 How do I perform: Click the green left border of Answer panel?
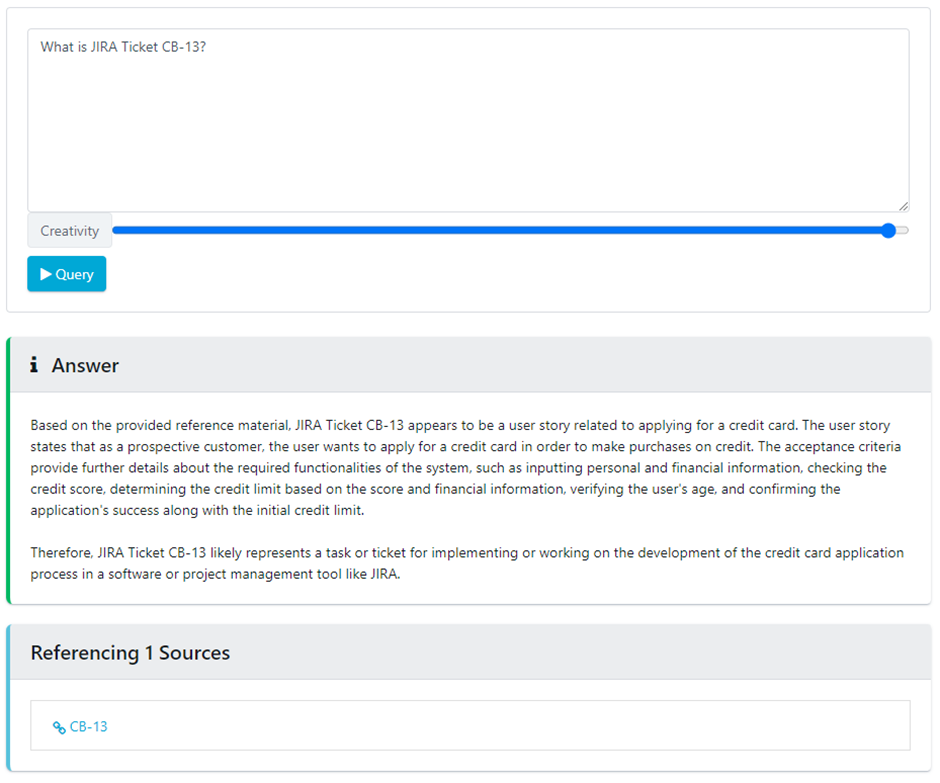click(9, 470)
